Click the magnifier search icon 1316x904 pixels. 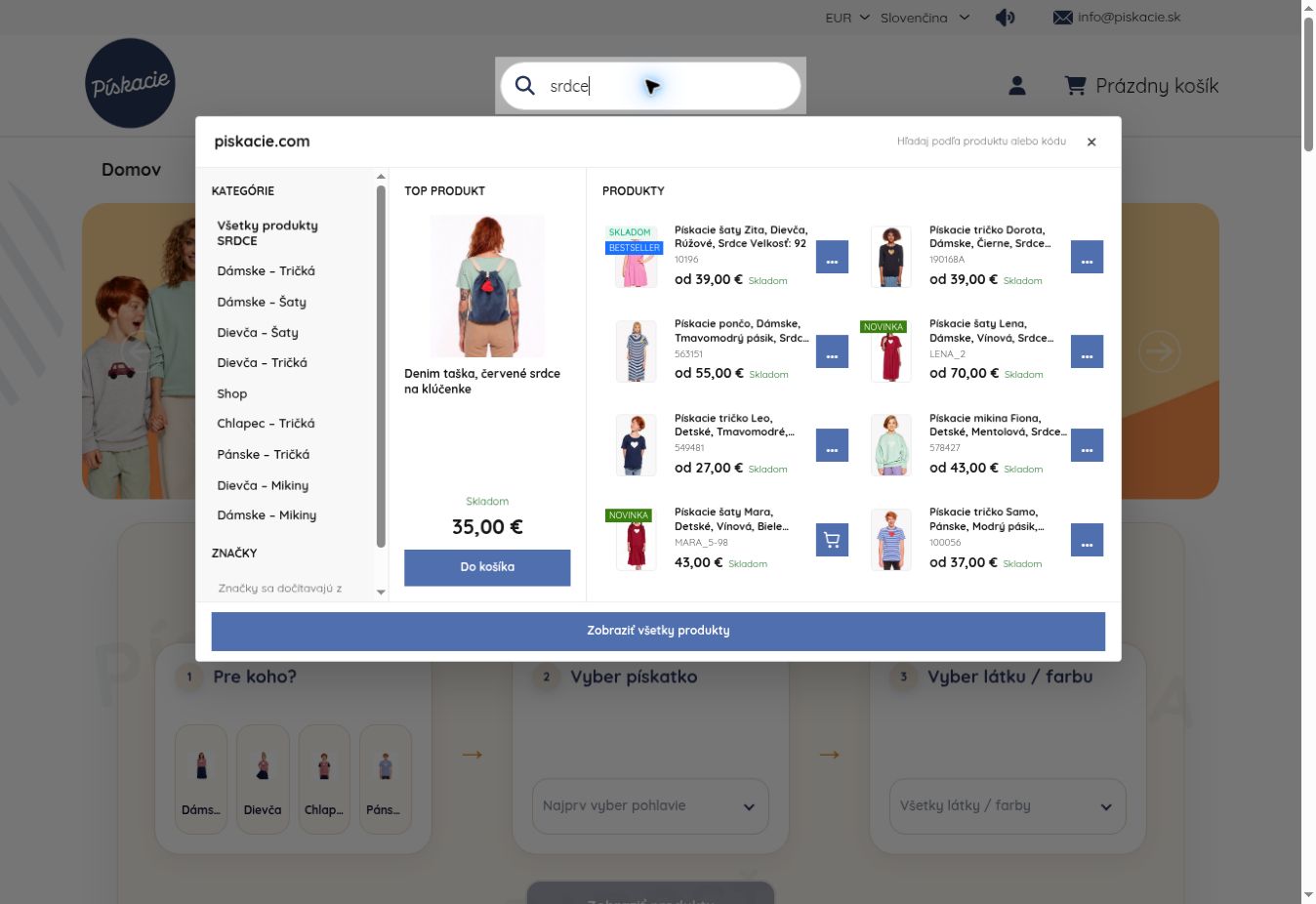pyautogui.click(x=525, y=85)
